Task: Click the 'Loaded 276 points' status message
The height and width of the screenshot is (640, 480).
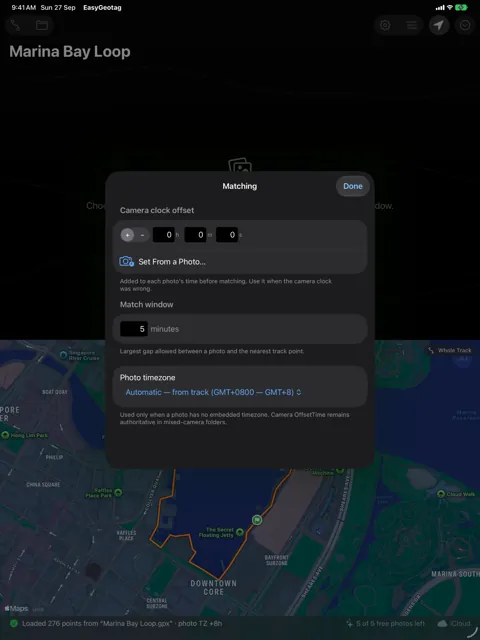Action: tap(122, 623)
